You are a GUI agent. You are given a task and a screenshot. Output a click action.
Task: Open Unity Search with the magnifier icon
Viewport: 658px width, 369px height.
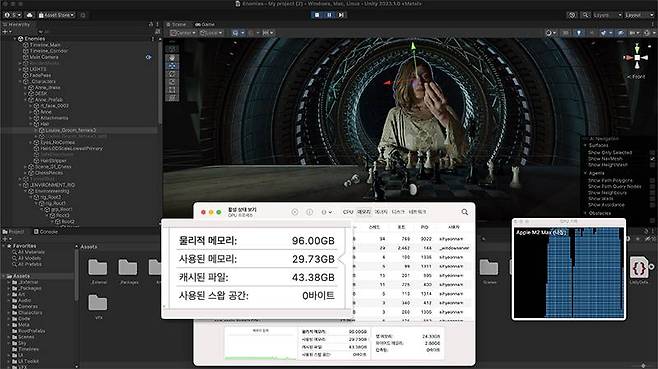click(x=585, y=15)
